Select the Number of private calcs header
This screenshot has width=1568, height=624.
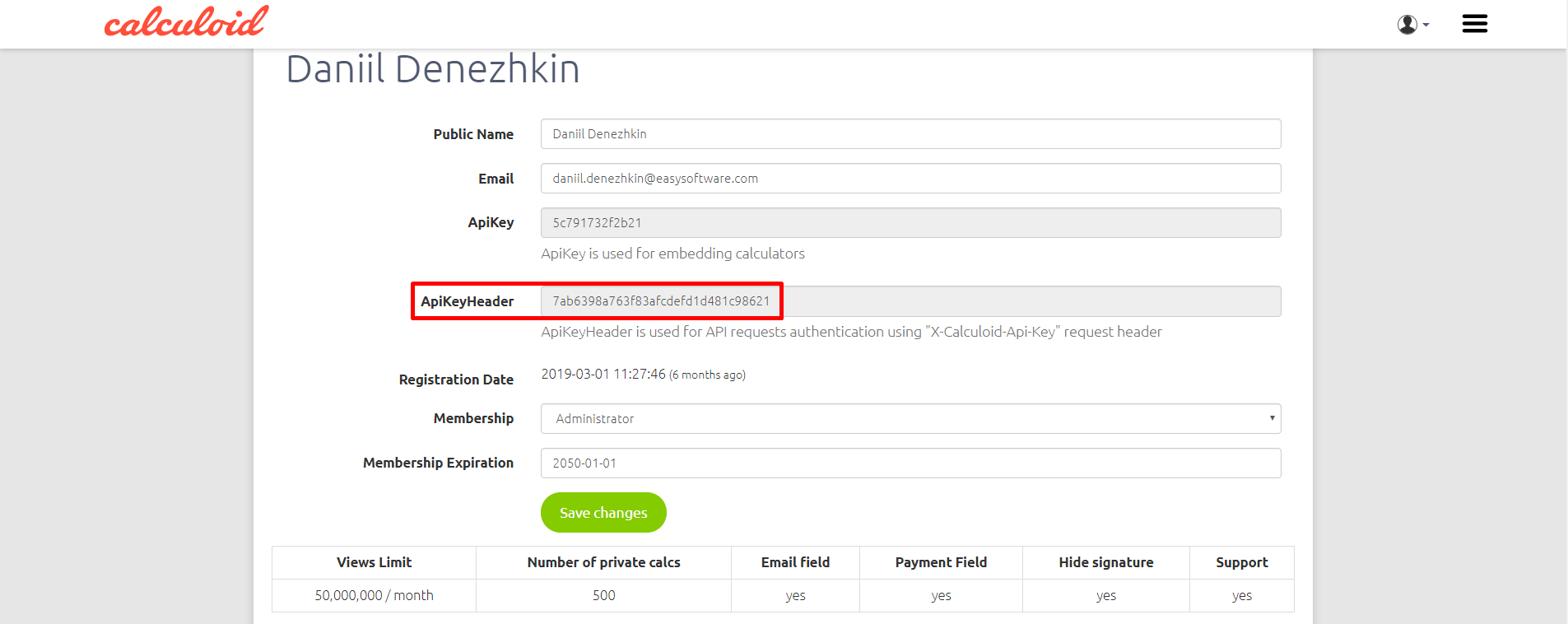click(603, 563)
